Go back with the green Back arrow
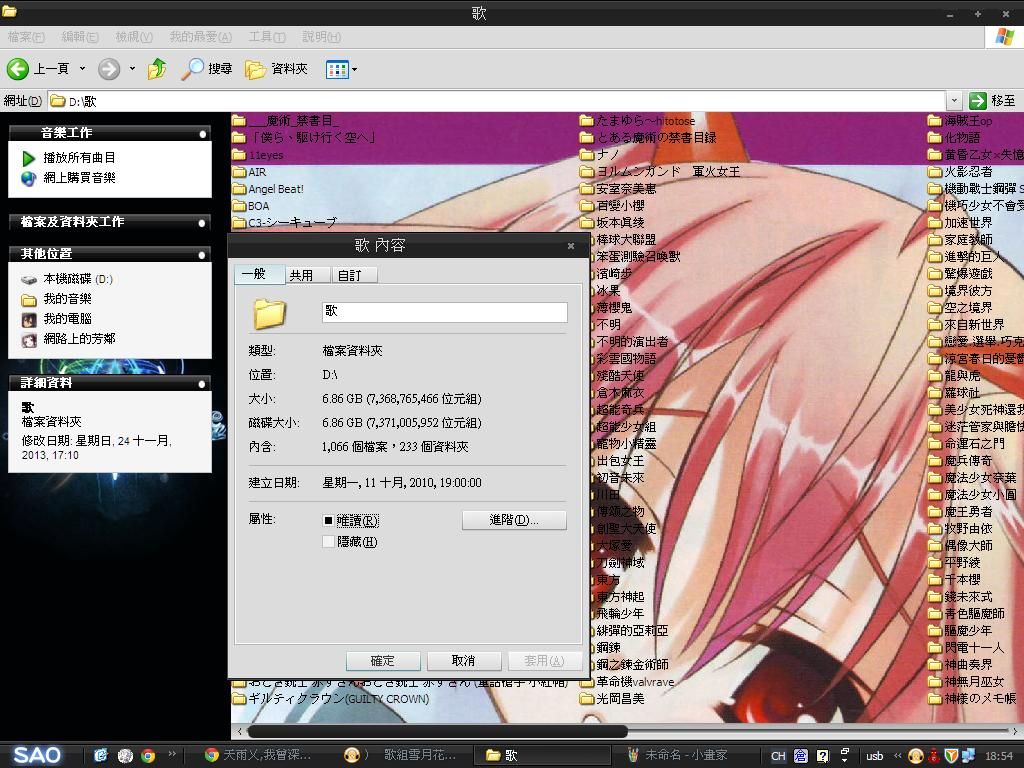This screenshot has width=1024, height=768. 18,69
